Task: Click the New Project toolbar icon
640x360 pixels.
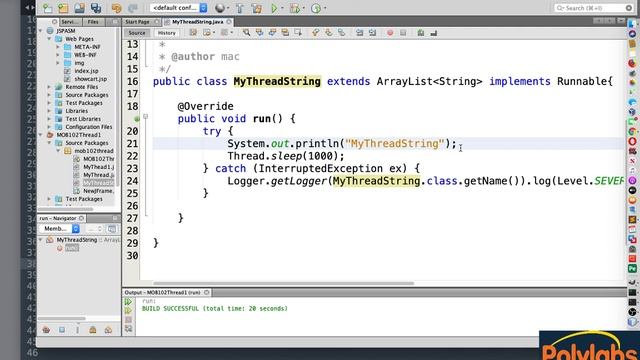Action: (63, 8)
